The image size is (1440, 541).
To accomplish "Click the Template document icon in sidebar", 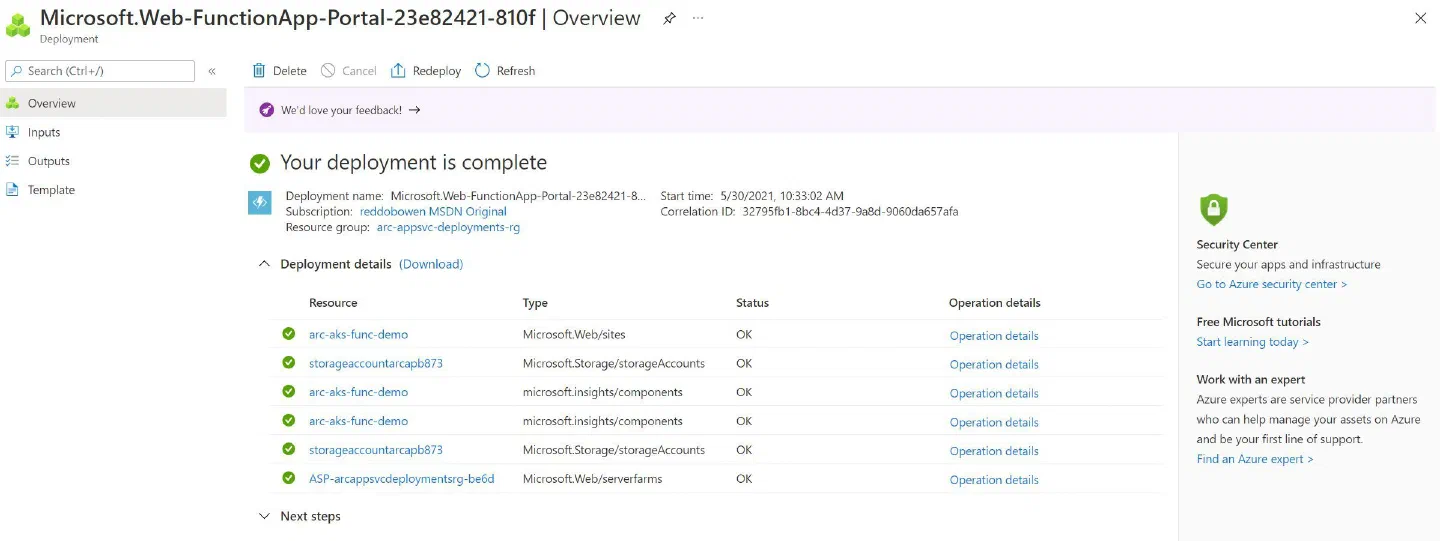I will pyautogui.click(x=12, y=190).
